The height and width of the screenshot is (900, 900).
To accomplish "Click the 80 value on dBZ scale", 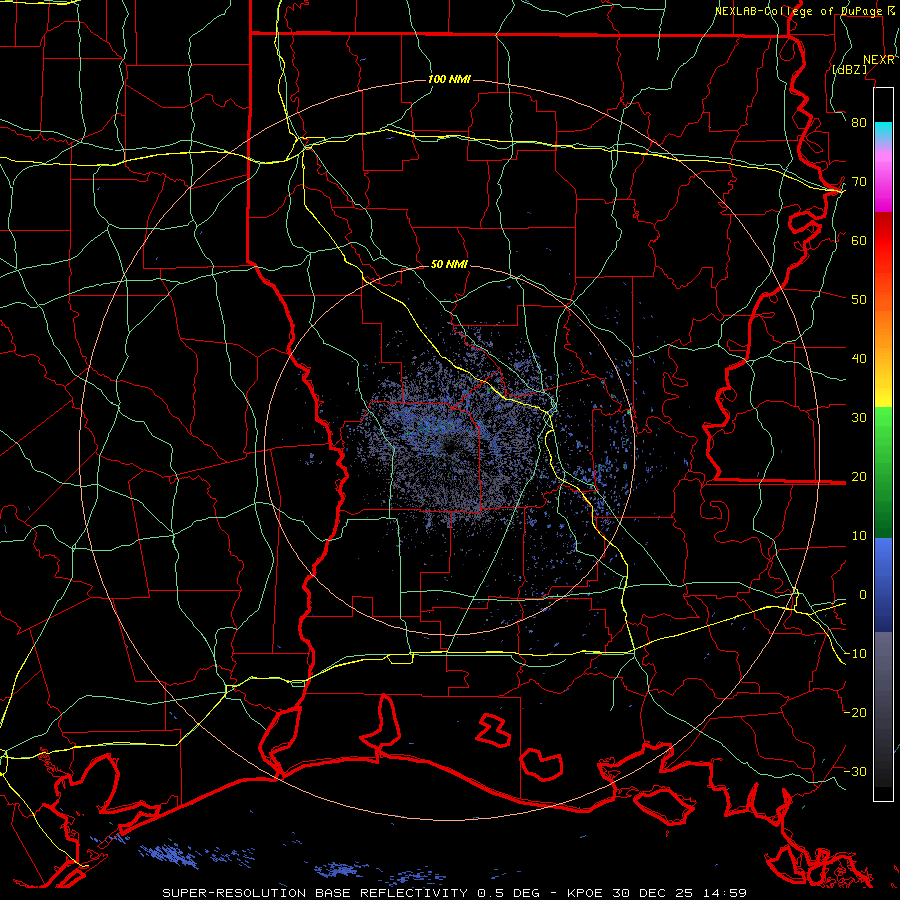I will coord(859,123).
